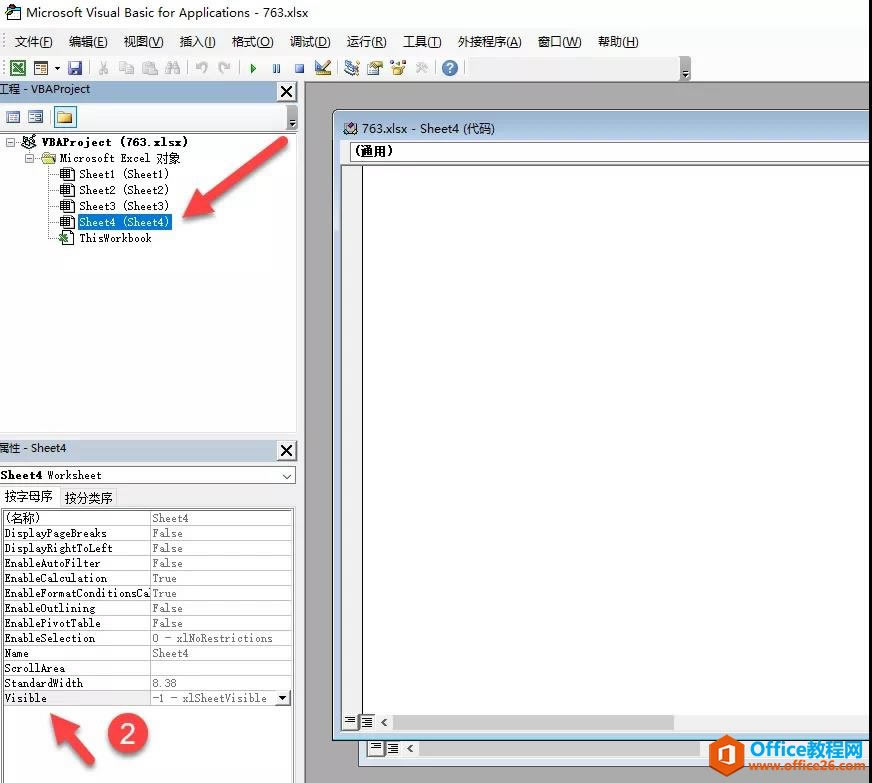Click the Undo toolbar icon
872x783 pixels.
pos(201,68)
